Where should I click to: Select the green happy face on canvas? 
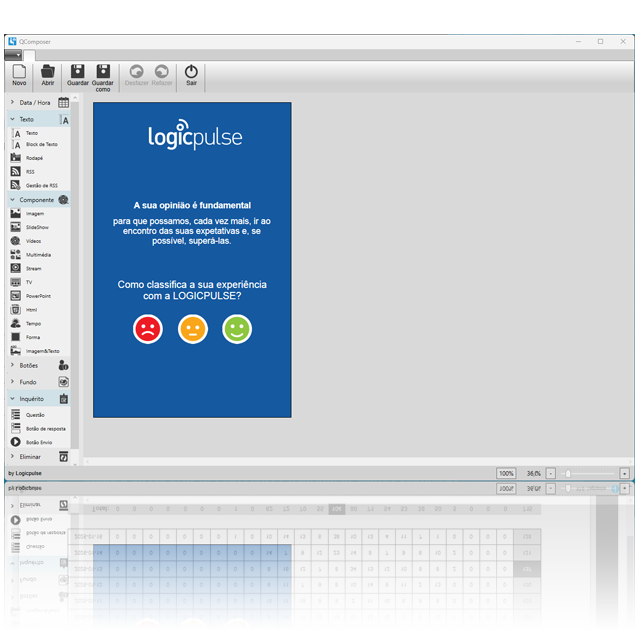pos(237,329)
